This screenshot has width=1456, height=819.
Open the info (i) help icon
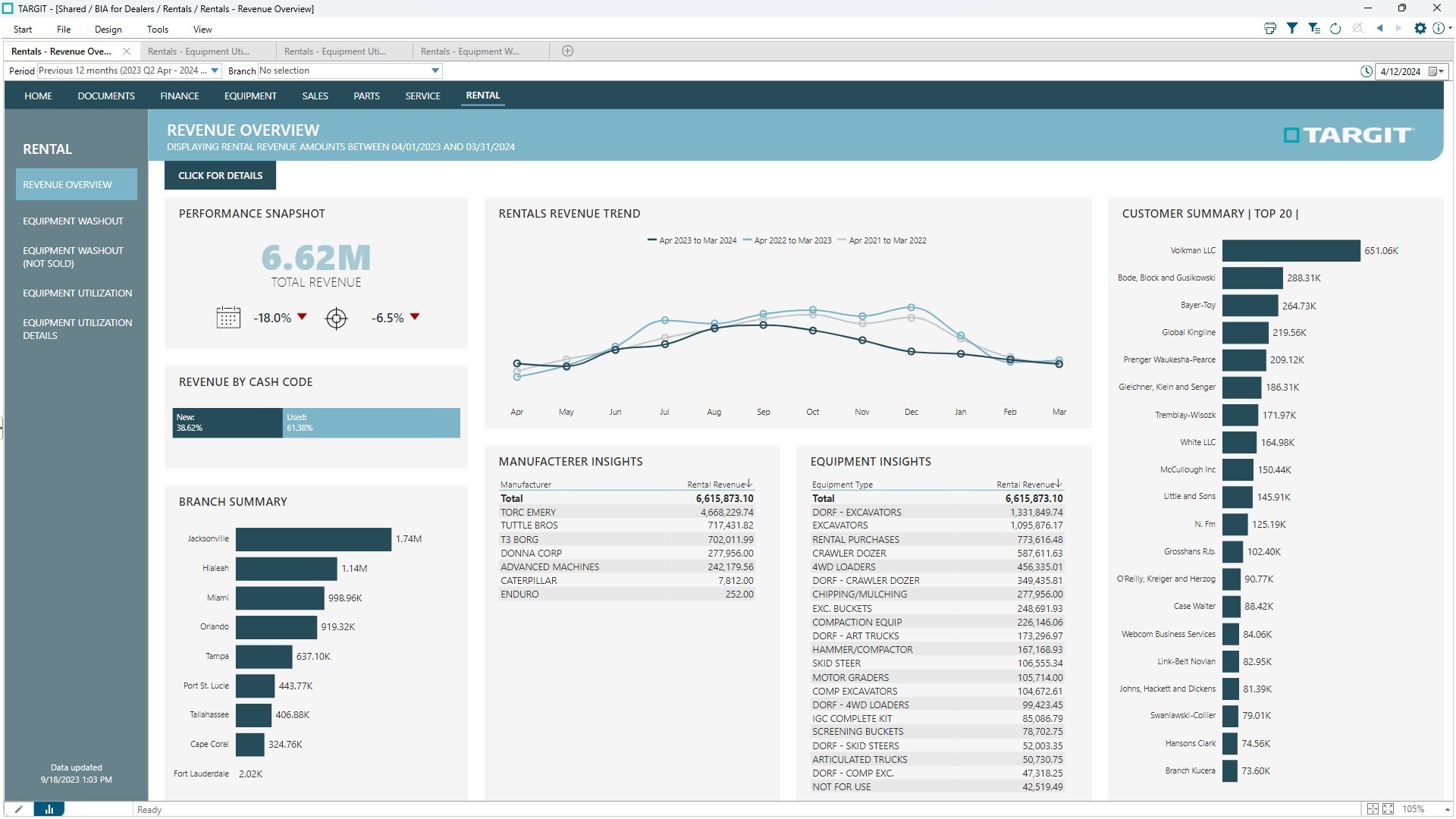[x=1438, y=29]
